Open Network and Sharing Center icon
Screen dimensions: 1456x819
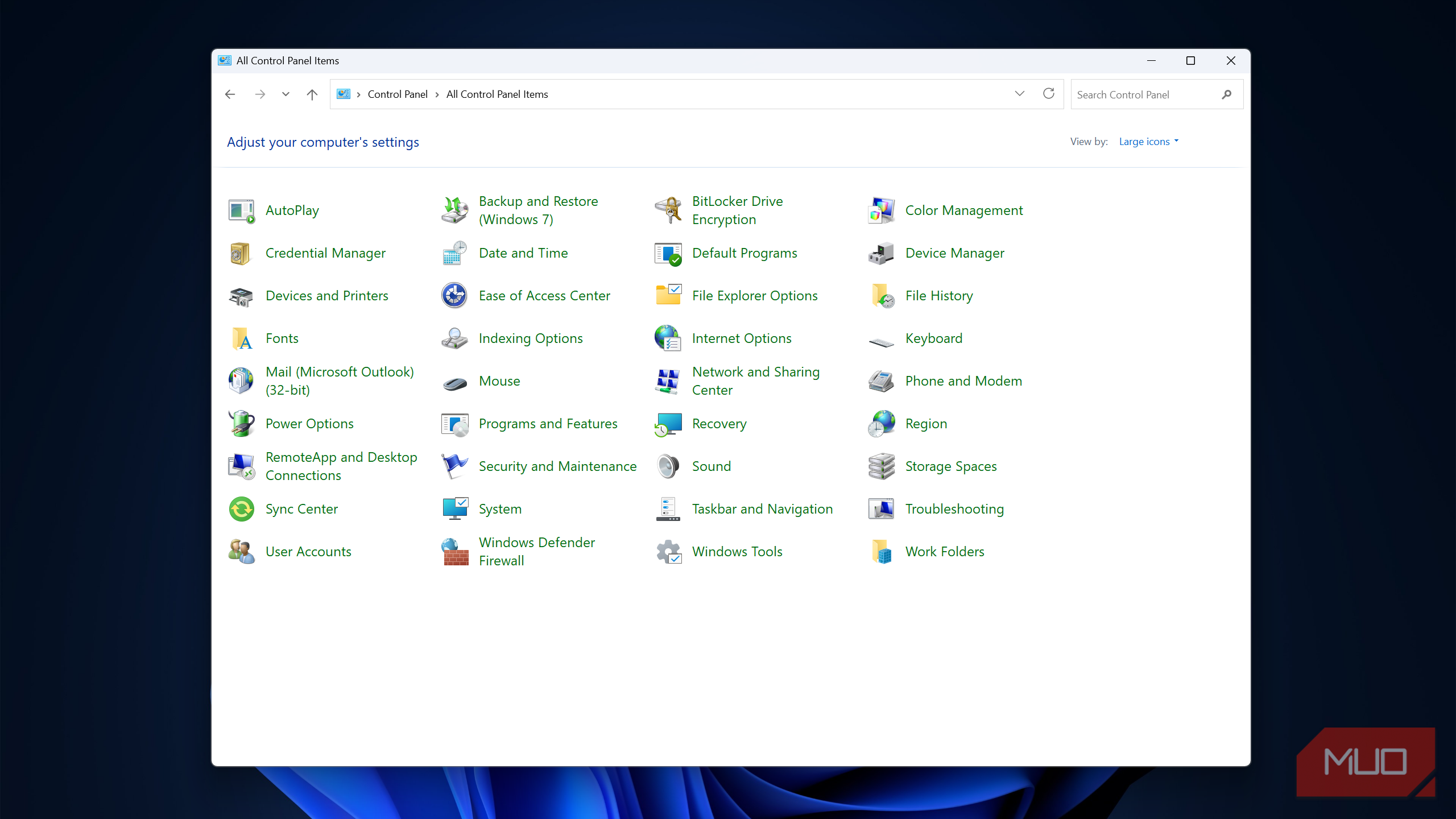[668, 381]
